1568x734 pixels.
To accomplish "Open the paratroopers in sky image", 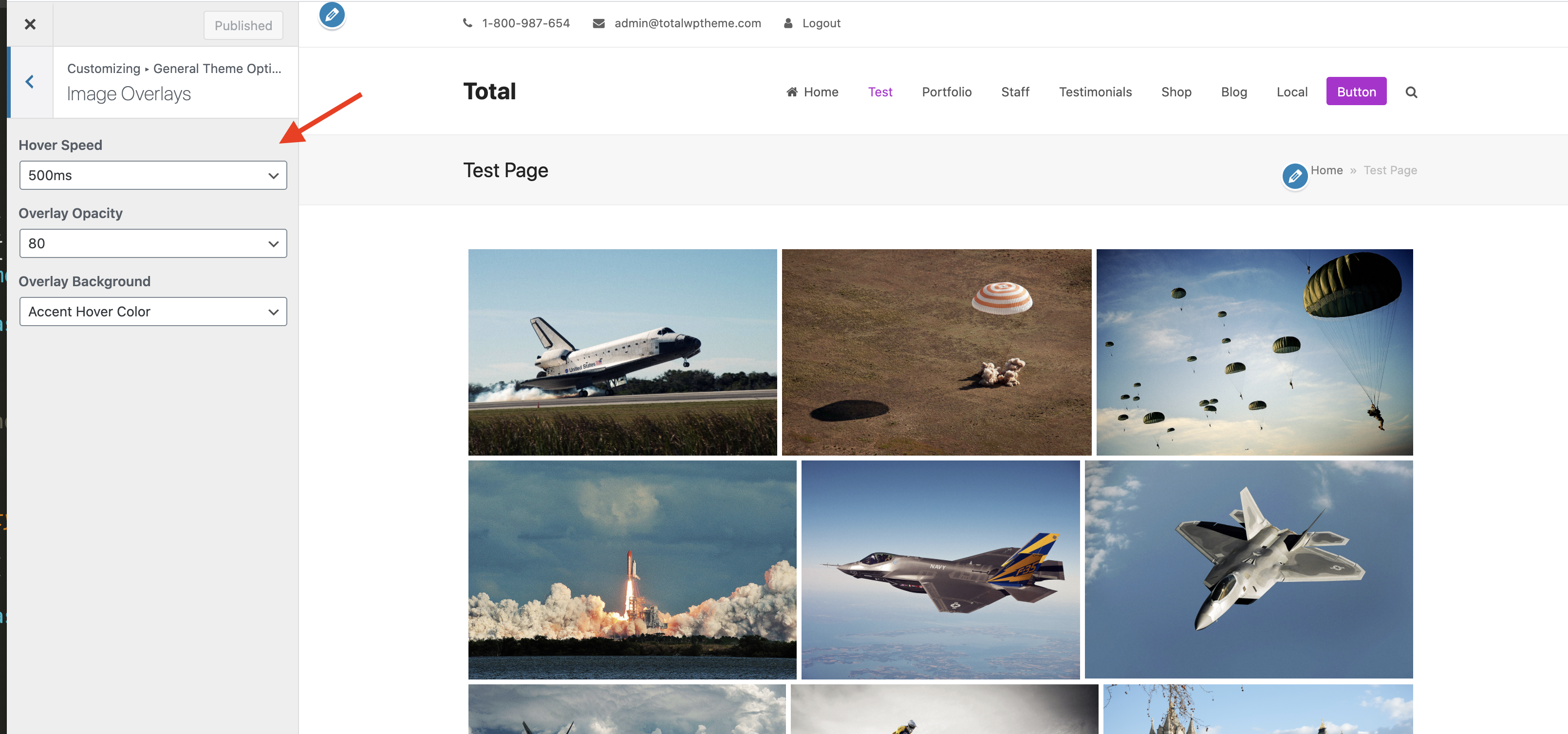I will click(x=1254, y=352).
